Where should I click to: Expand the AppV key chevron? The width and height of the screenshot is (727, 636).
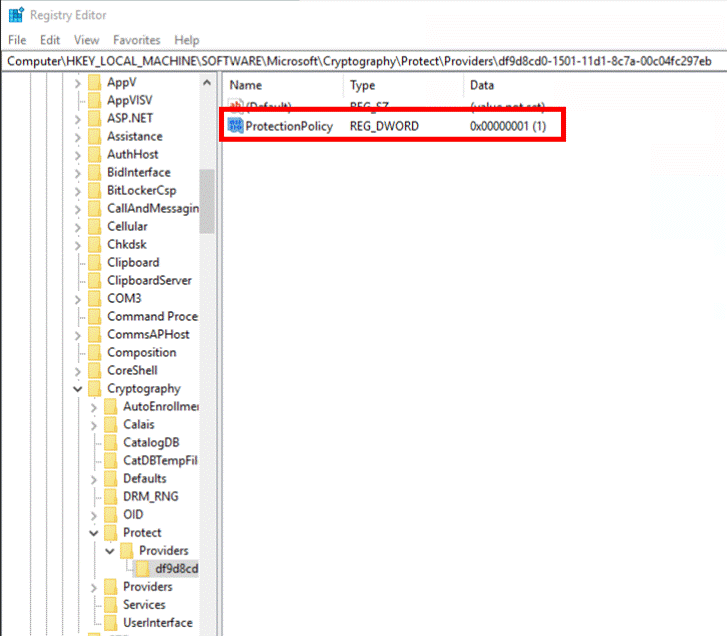point(77,83)
